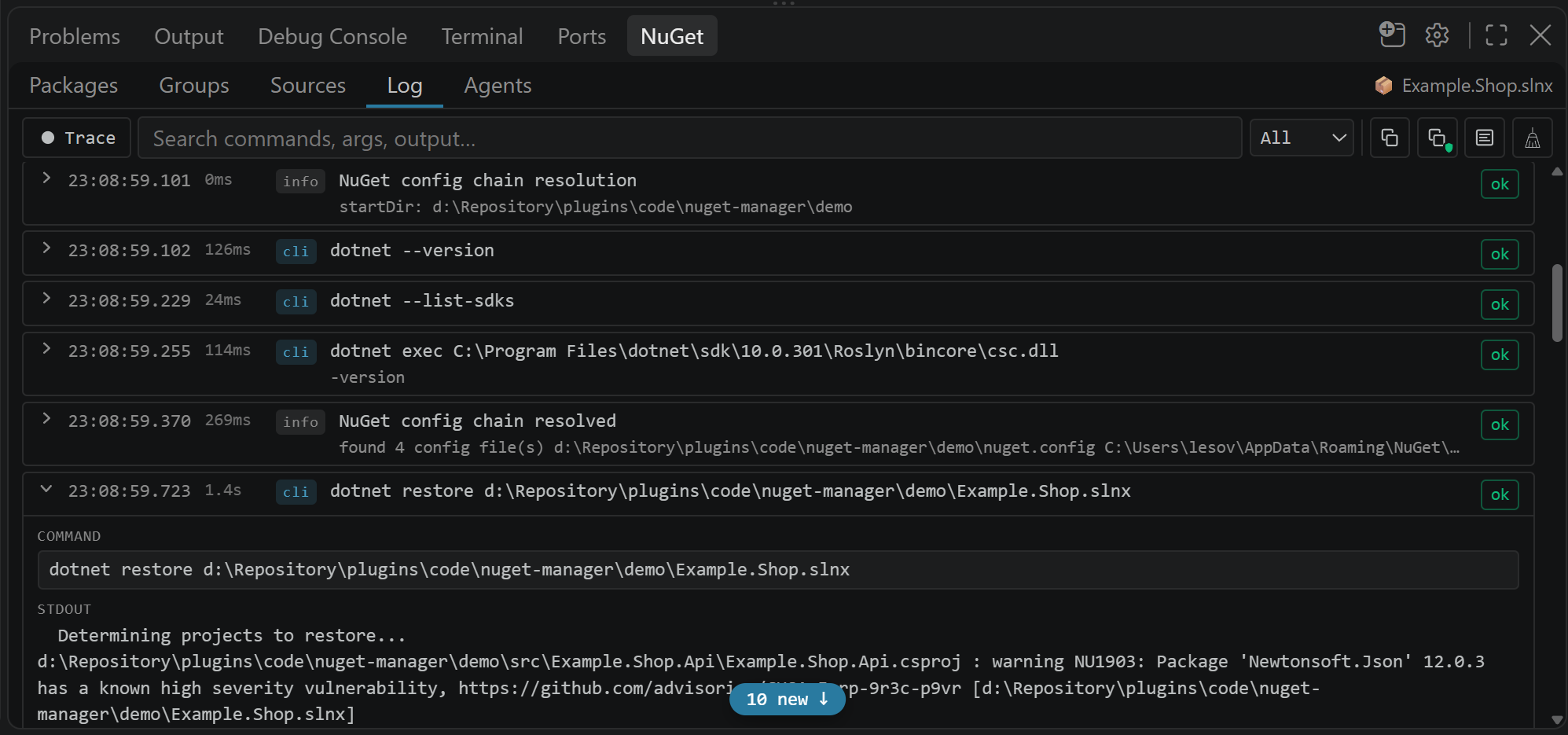
Task: Open the log text view icon
Action: coord(1485,138)
